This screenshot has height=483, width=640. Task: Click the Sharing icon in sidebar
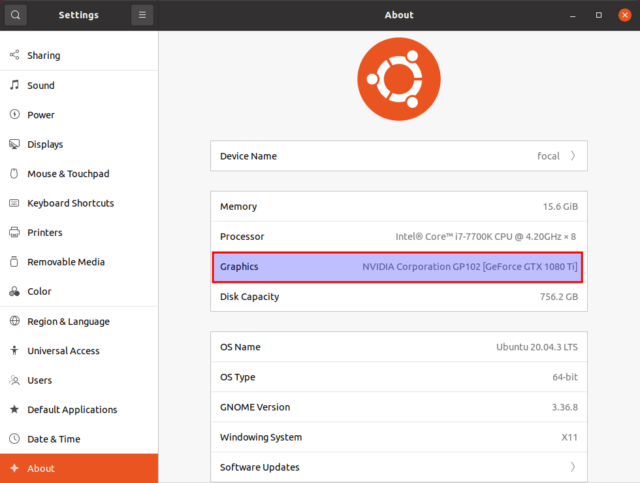(15, 56)
